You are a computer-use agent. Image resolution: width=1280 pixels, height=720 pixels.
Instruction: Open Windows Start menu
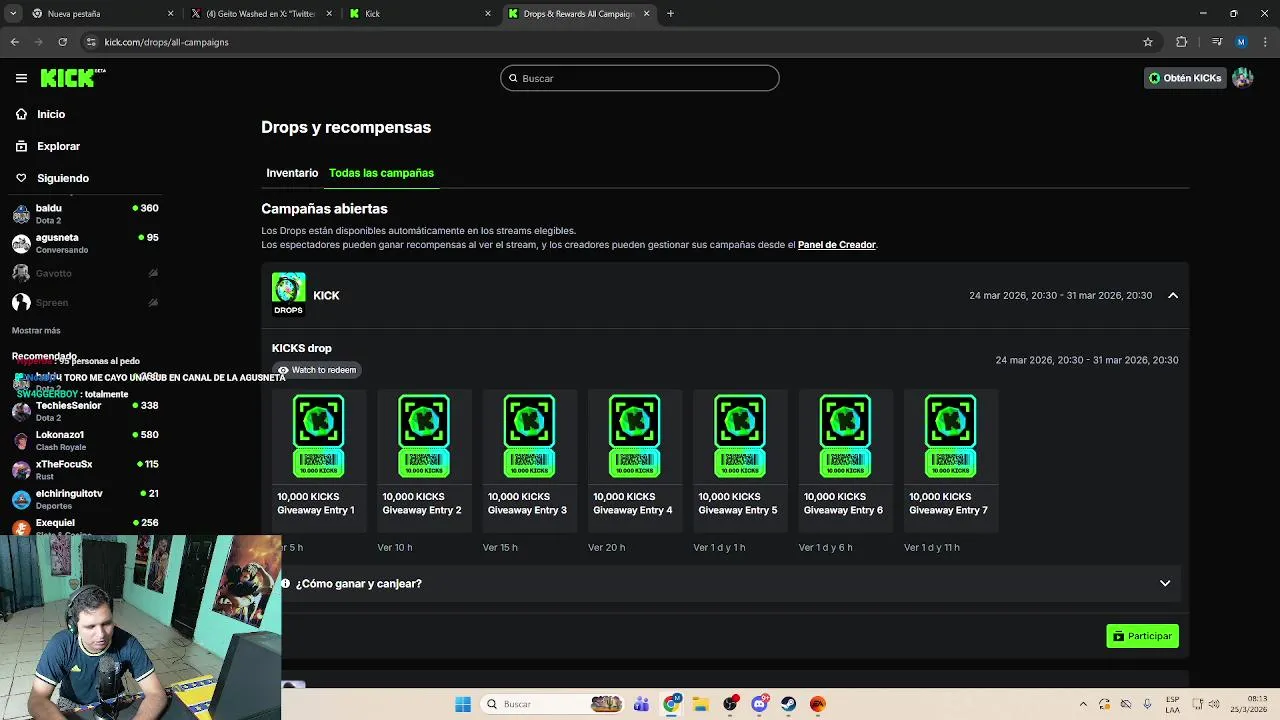(463, 704)
